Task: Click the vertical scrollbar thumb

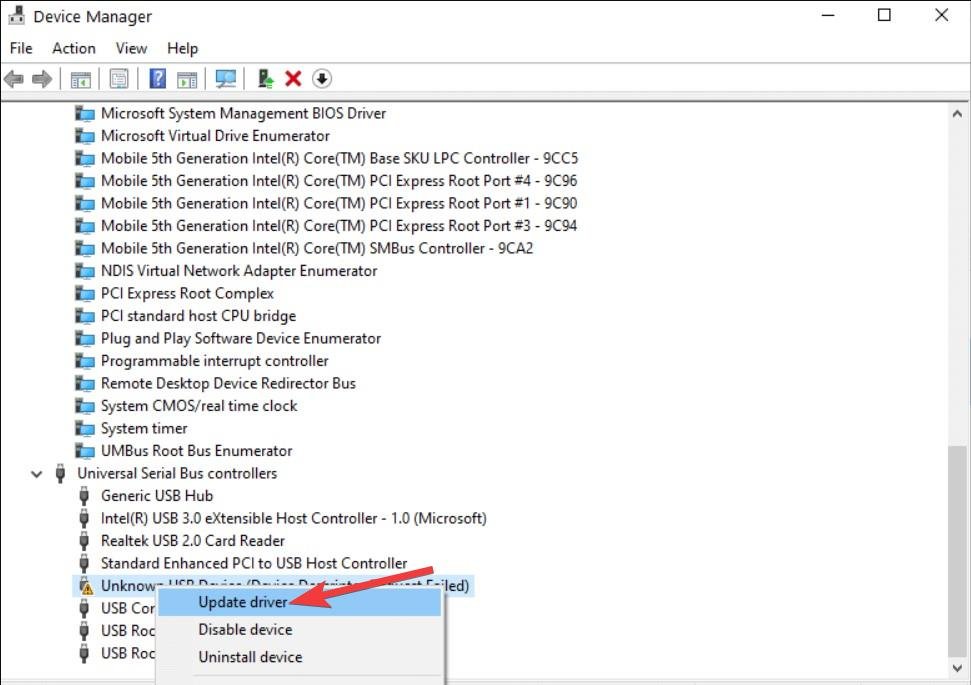Action: click(x=957, y=549)
